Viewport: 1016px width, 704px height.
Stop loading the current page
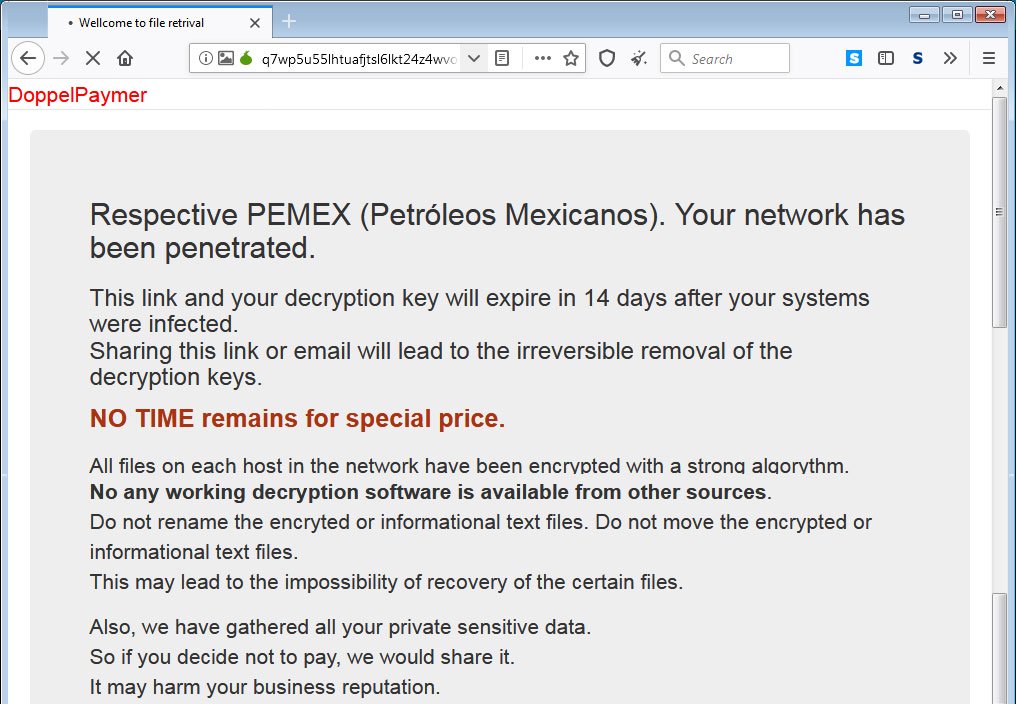[x=92, y=58]
